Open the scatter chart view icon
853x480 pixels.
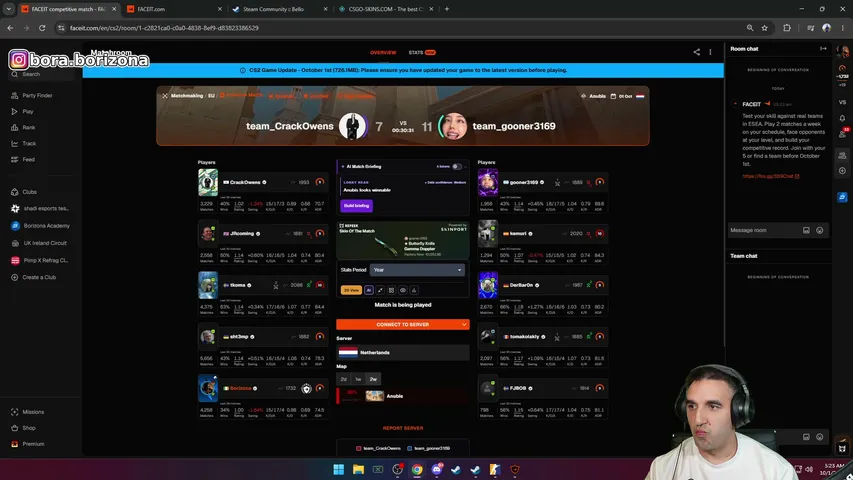pyautogui.click(x=380, y=290)
